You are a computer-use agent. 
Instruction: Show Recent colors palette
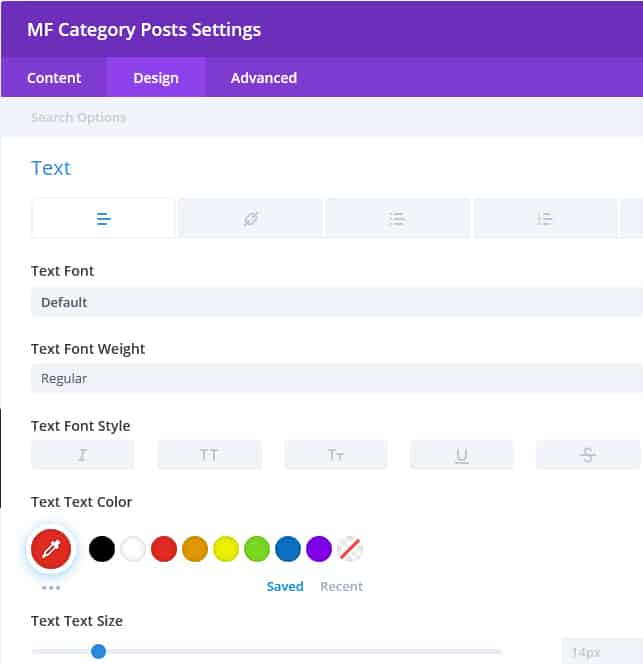tap(341, 587)
